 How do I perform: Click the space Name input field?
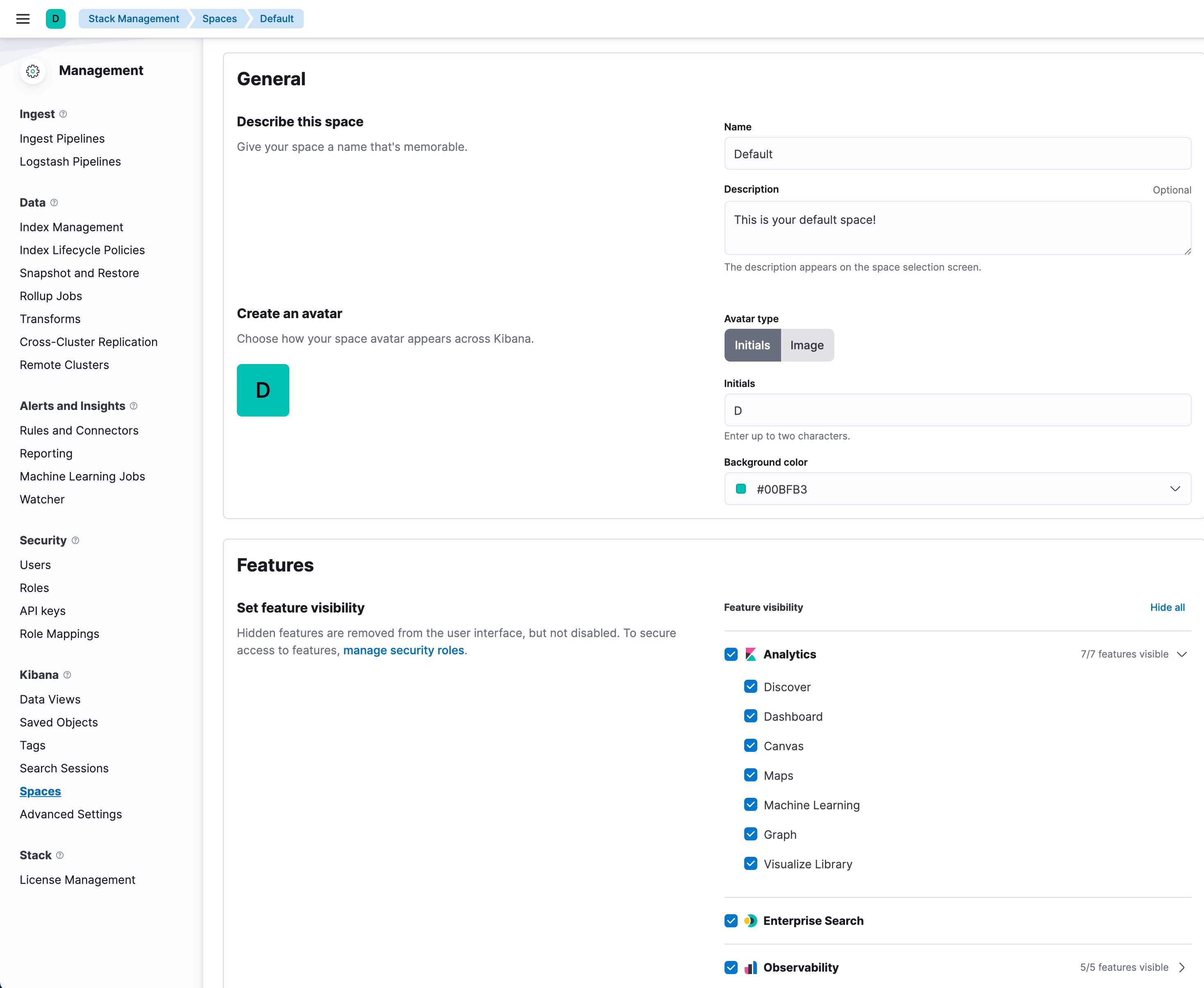958,154
